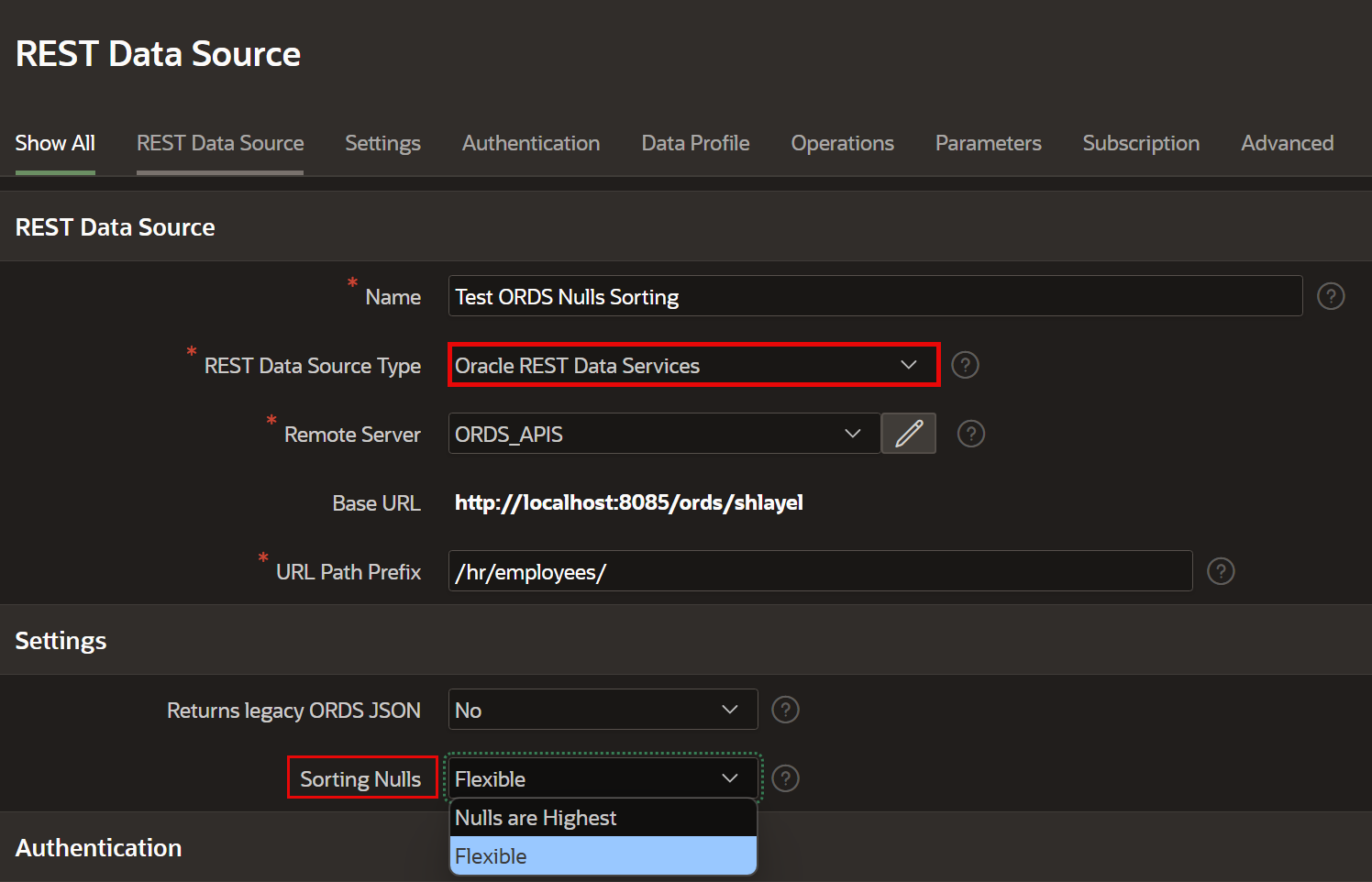The height and width of the screenshot is (882, 1372).
Task: Focus the URL Path Prefix input
Action: click(x=820, y=571)
